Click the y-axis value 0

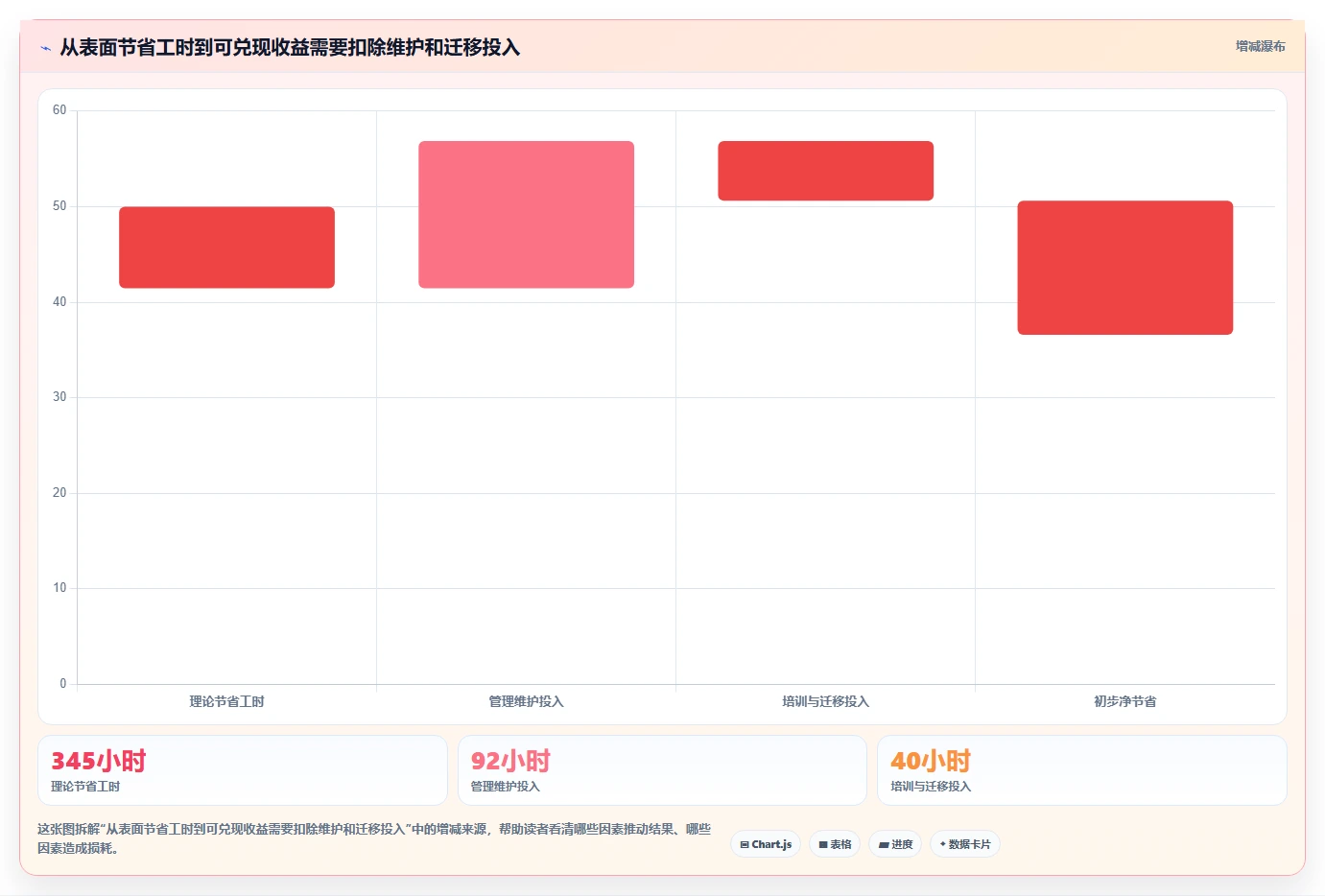pos(63,684)
